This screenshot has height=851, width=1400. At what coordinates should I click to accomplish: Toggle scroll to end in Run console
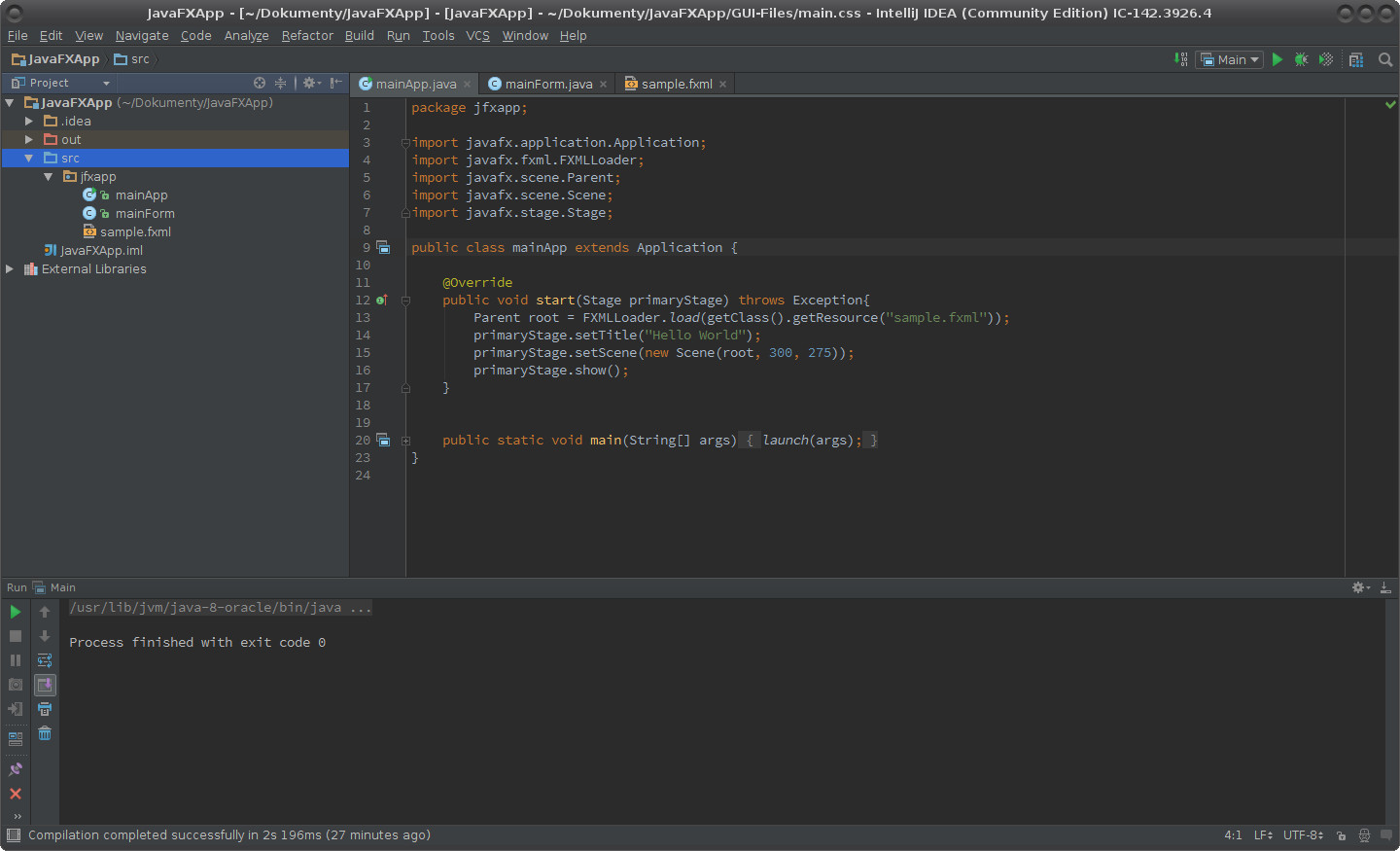pyautogui.click(x=45, y=685)
